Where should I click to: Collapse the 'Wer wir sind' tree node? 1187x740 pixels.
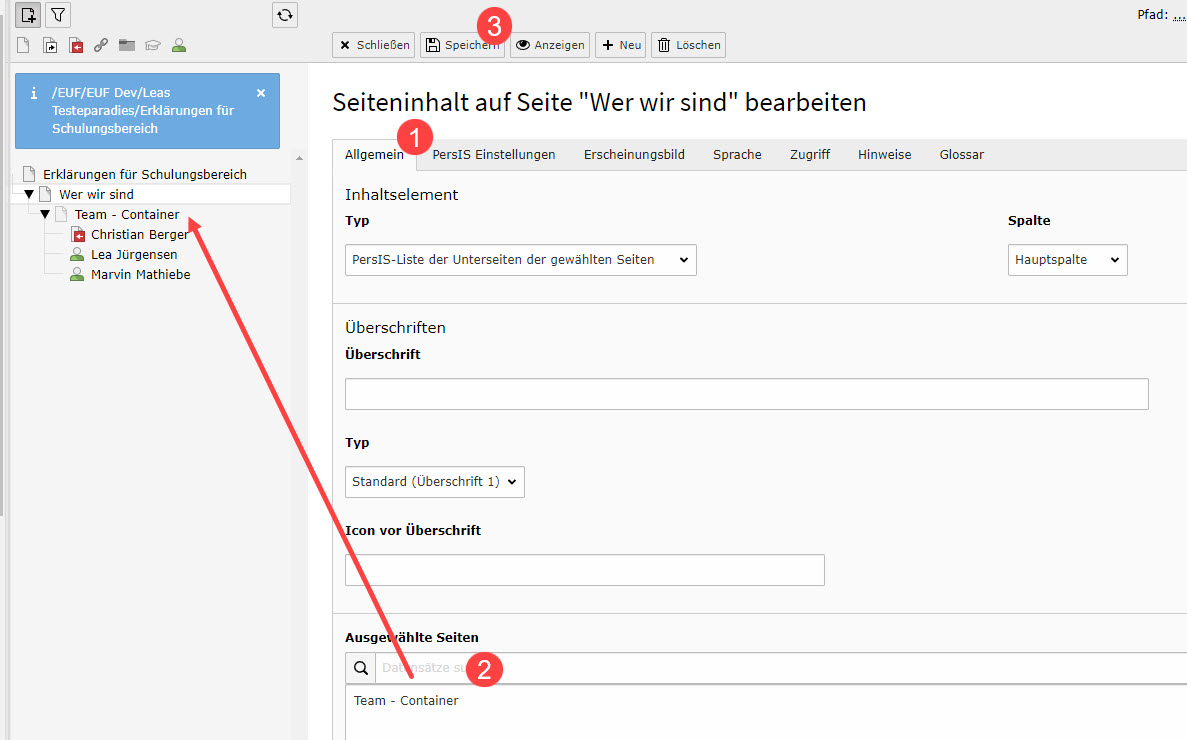click(29, 194)
